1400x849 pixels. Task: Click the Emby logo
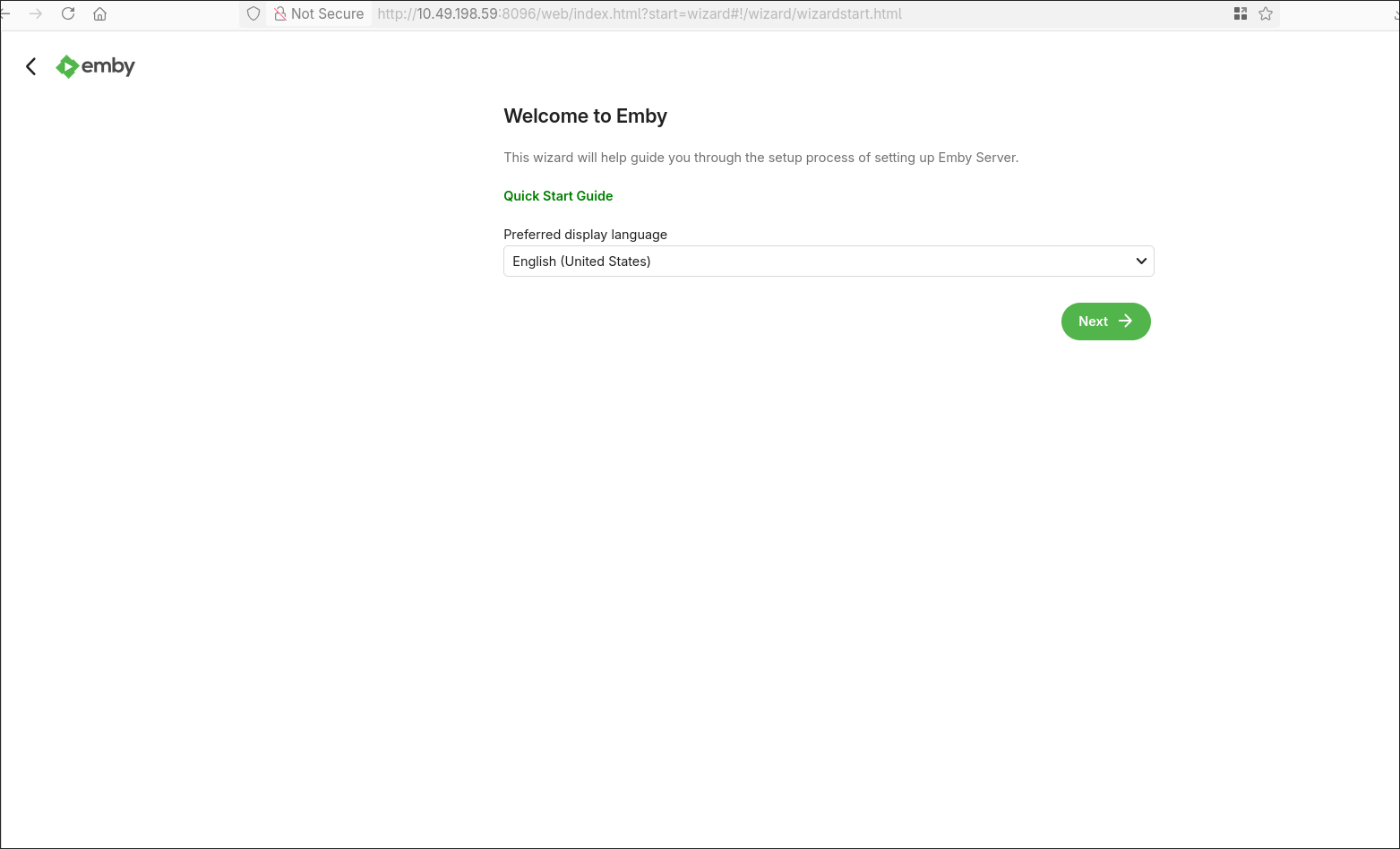click(96, 66)
